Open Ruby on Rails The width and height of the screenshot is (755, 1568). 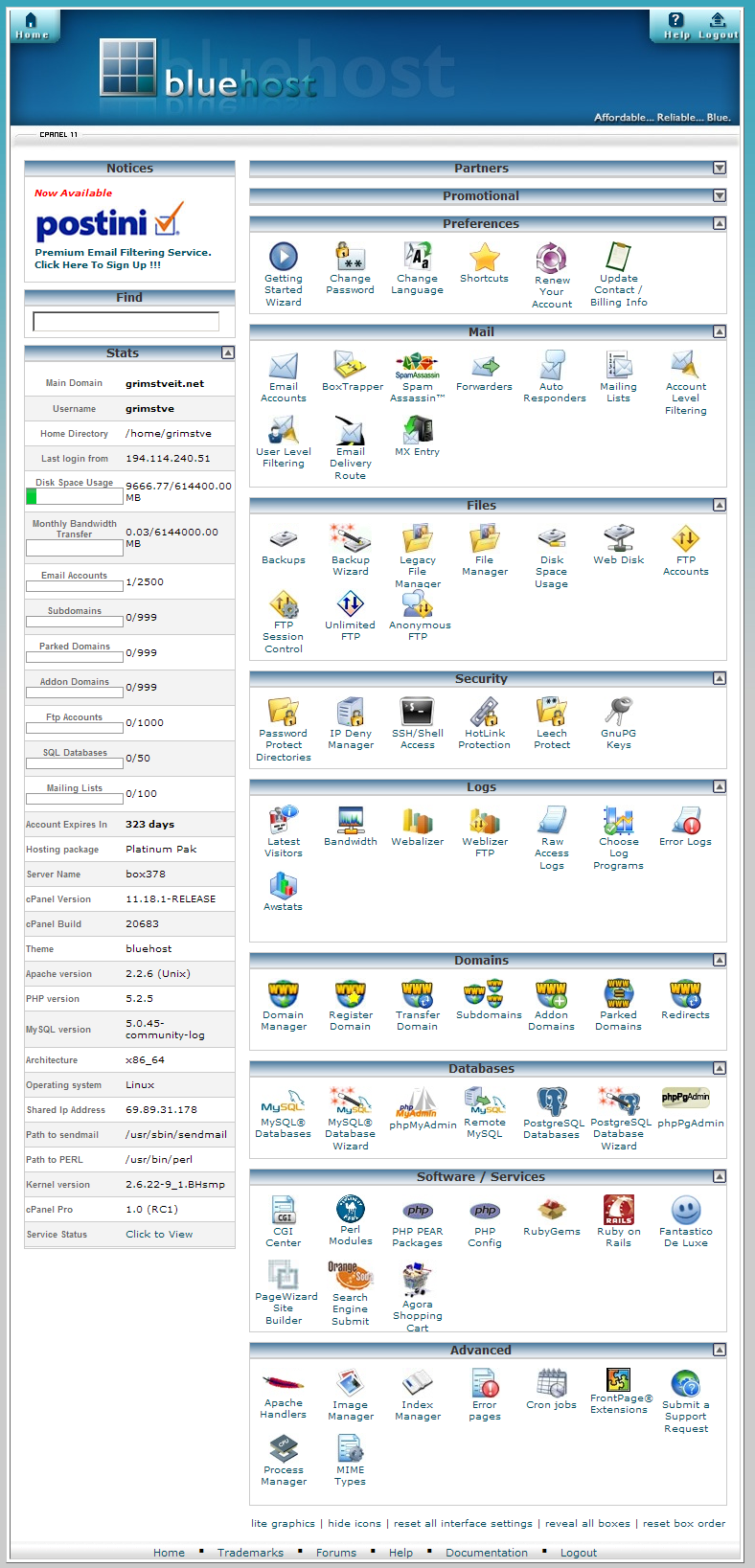pos(619,1222)
